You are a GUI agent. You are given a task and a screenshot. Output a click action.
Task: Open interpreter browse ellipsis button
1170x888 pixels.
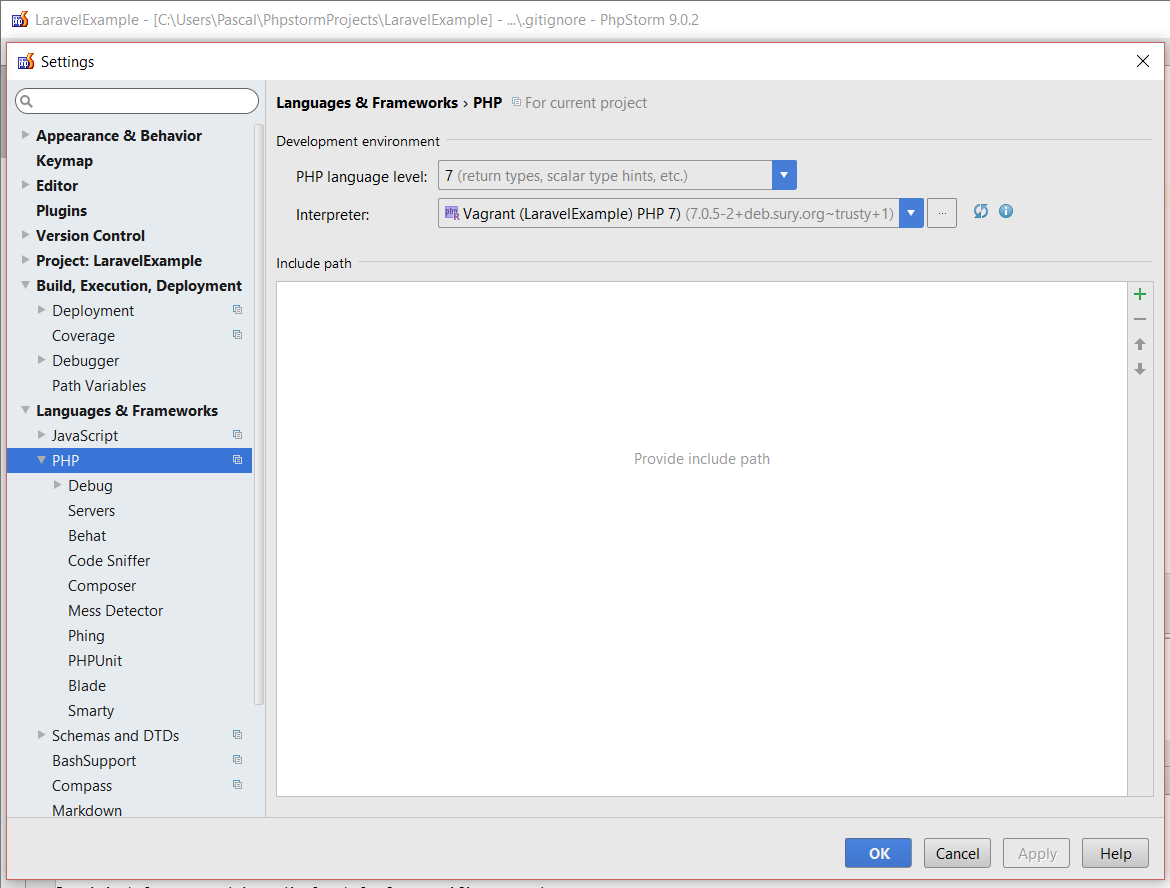942,213
